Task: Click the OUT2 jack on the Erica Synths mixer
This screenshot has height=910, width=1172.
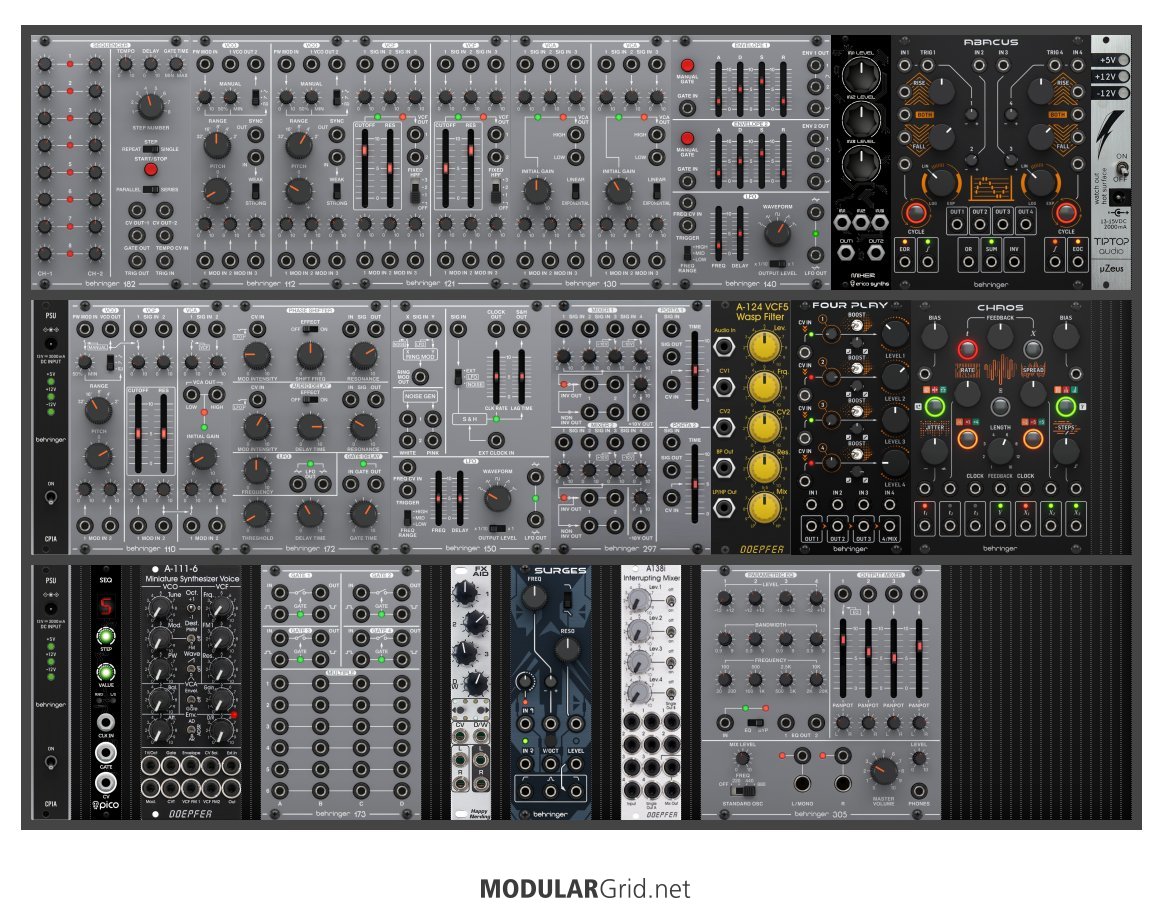Action: tap(875, 253)
